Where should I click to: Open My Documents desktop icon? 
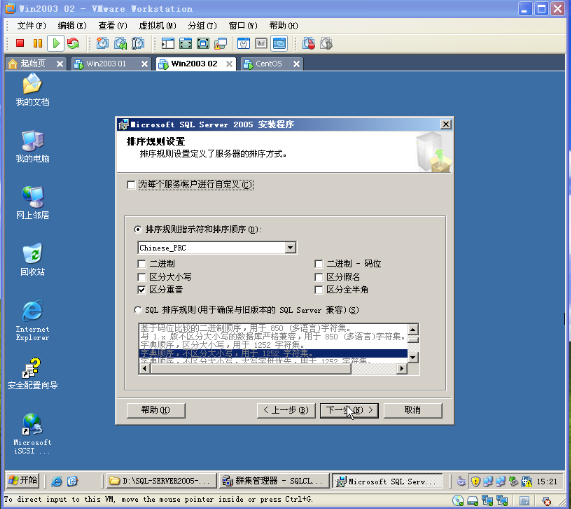(32, 89)
